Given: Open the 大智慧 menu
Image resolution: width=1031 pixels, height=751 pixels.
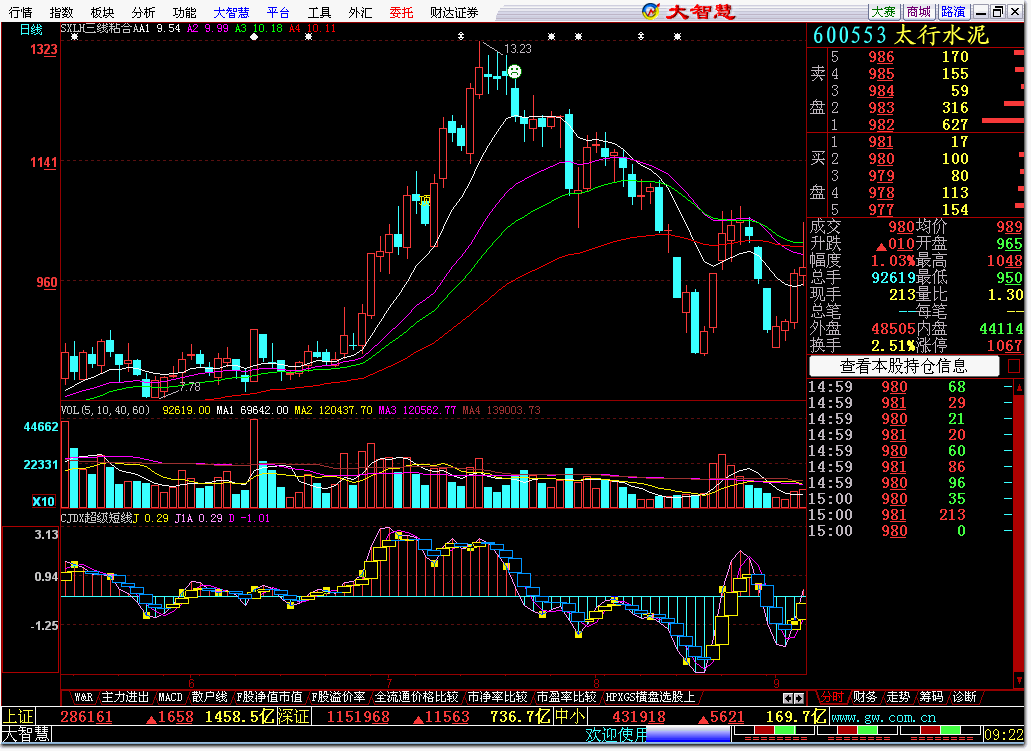Looking at the screenshot, I should (x=231, y=12).
